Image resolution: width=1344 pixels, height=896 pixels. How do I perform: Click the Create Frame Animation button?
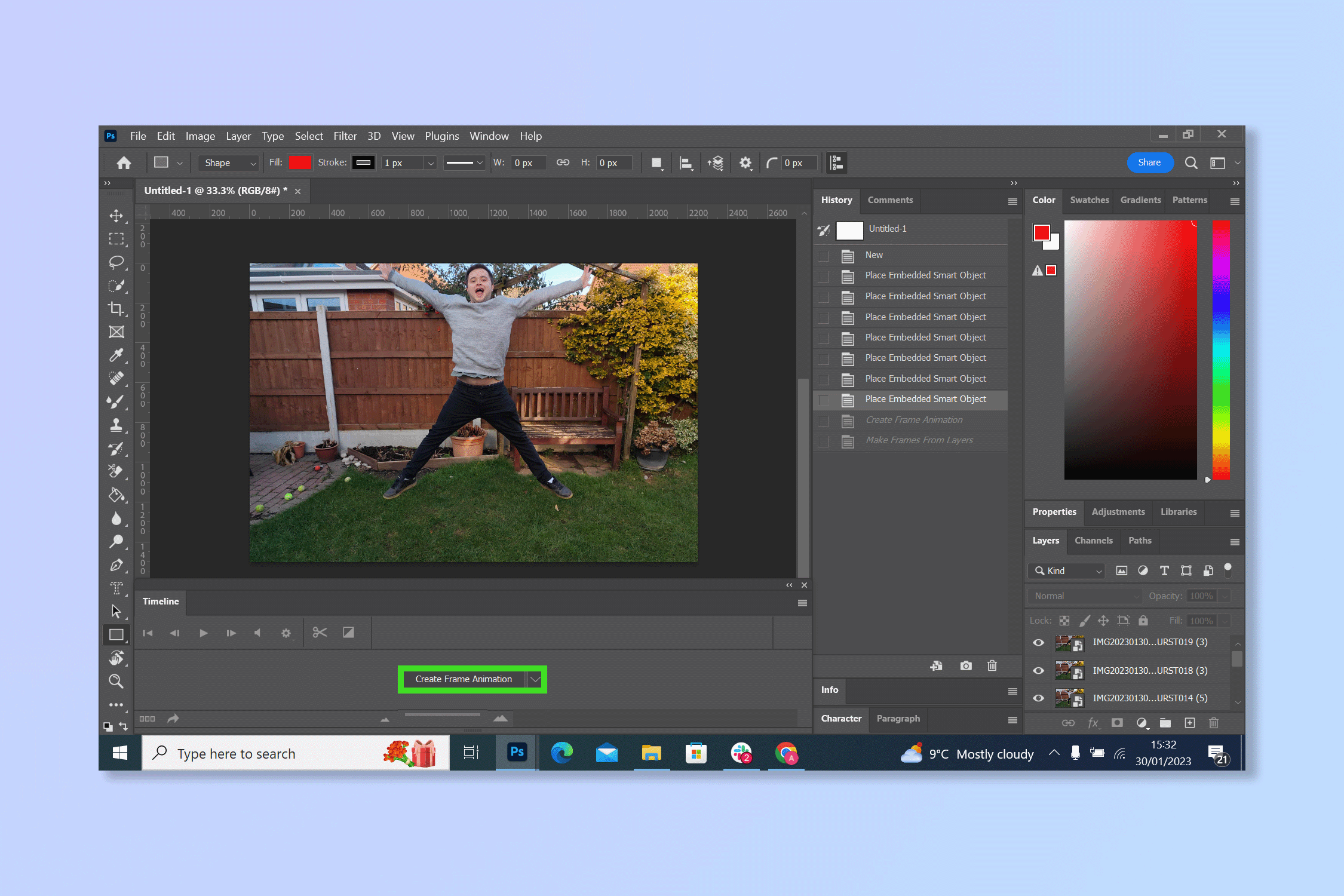tap(464, 679)
